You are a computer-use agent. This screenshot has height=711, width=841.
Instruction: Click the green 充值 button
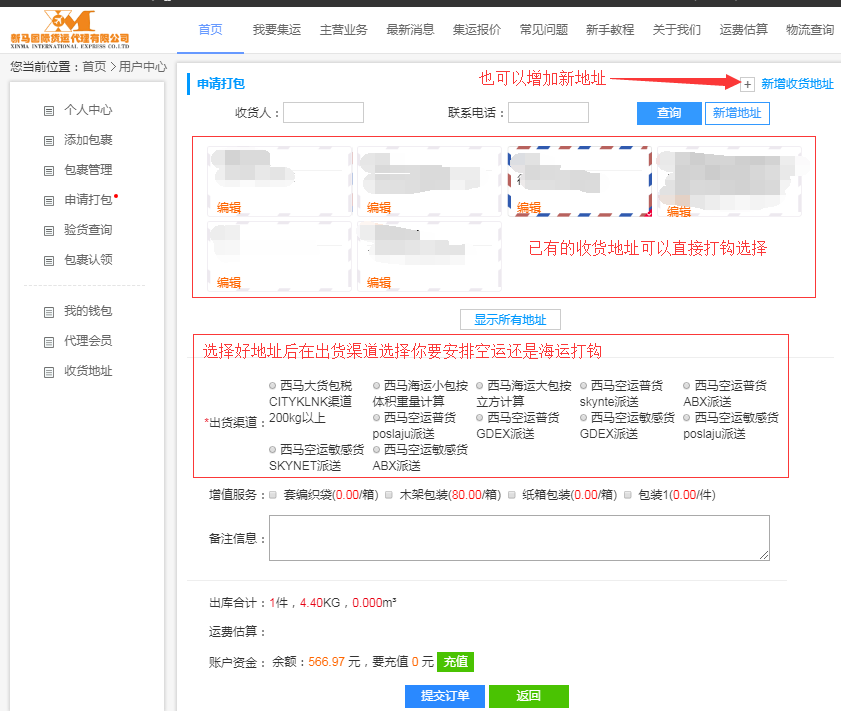coord(455,662)
